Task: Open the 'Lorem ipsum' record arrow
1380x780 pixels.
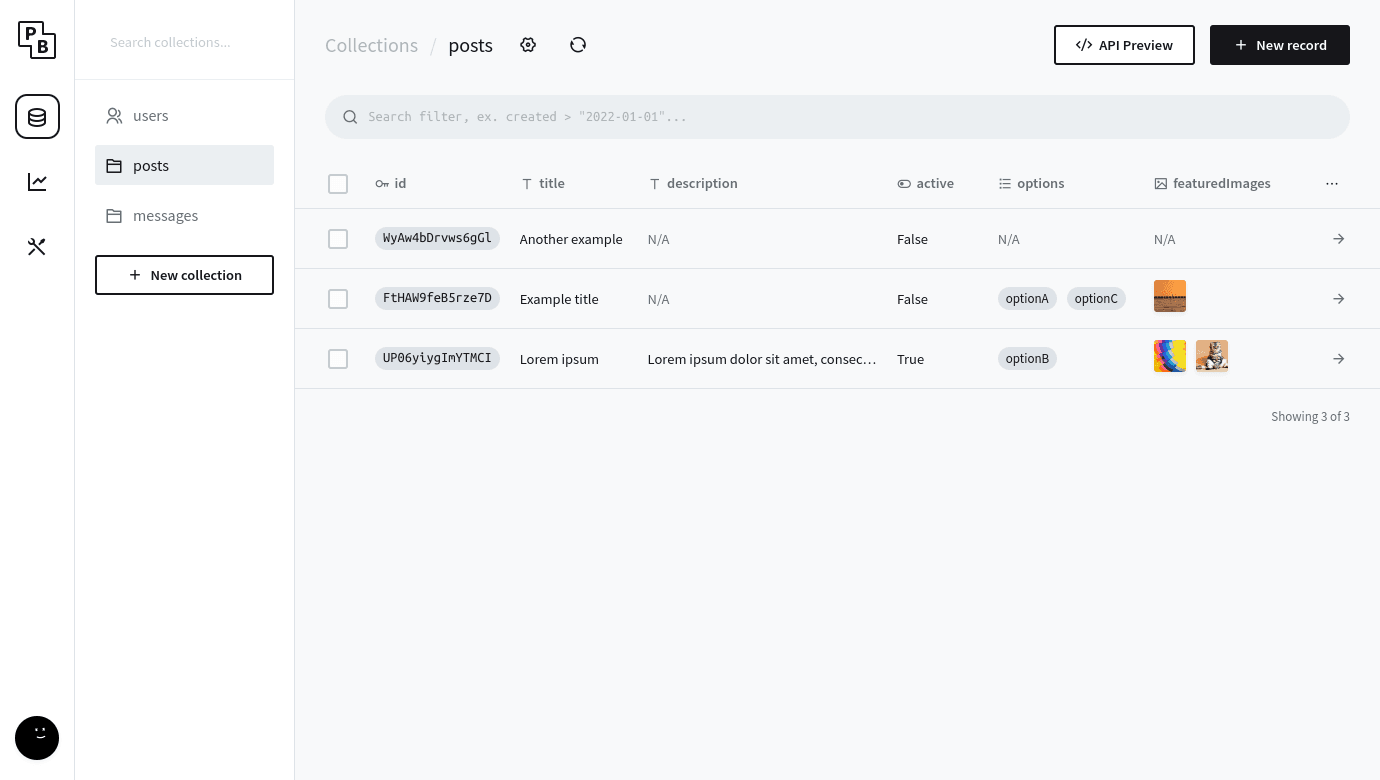Action: (x=1338, y=359)
